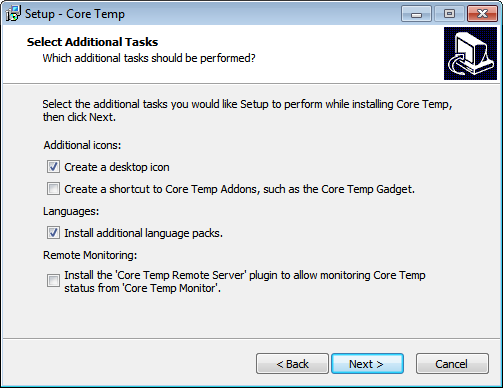503x388 pixels.
Task: Click the 'Core Temp Monitor' remote plugin description
Action: [245, 282]
